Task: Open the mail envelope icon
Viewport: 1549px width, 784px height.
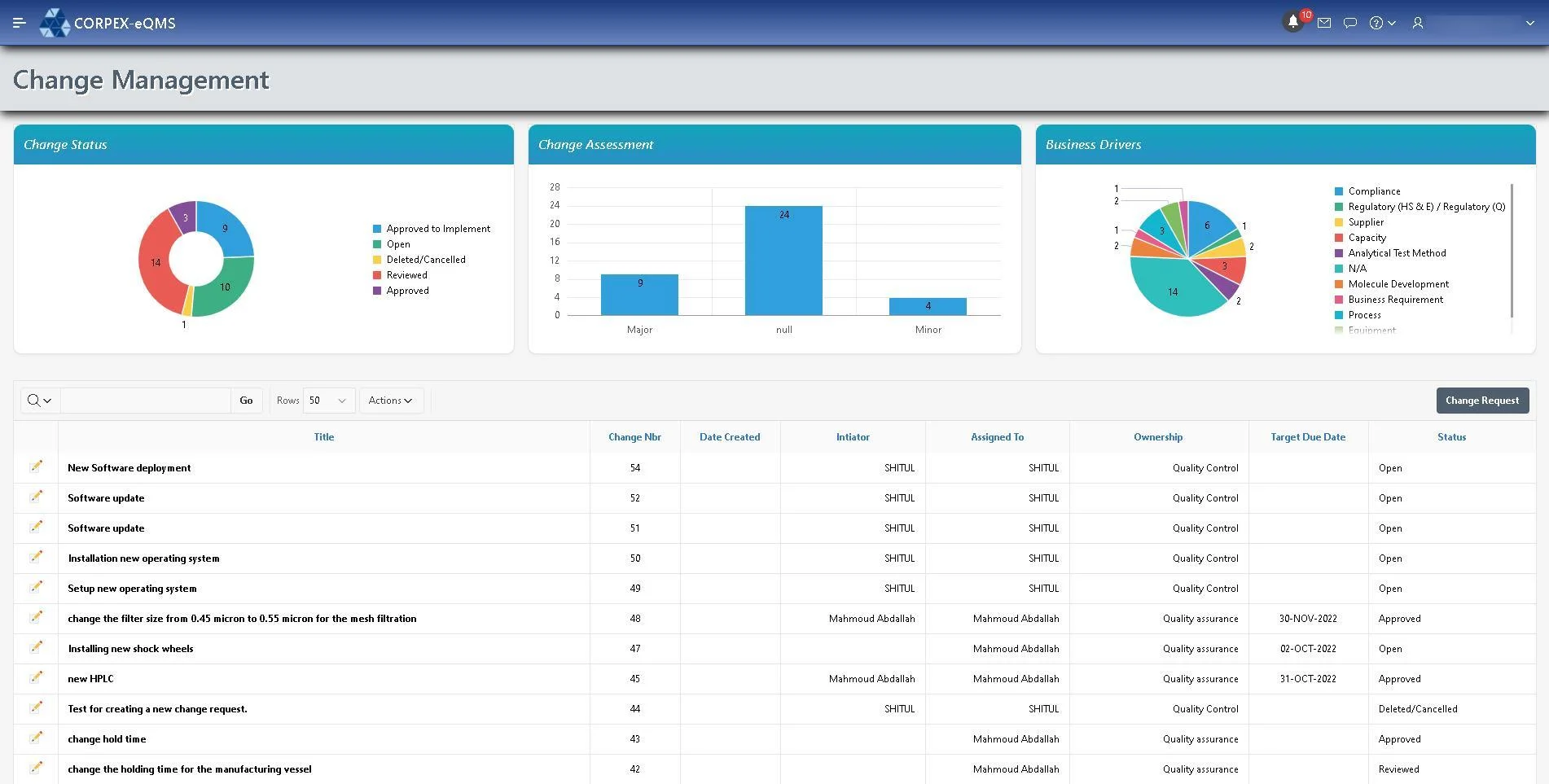Action: tap(1324, 22)
